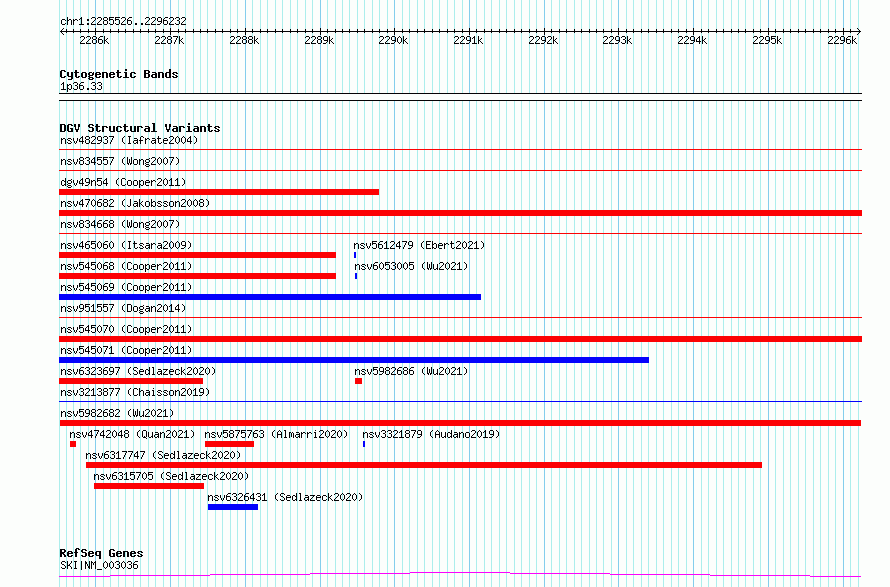Click the thick red bar under nsv470682

460,213
